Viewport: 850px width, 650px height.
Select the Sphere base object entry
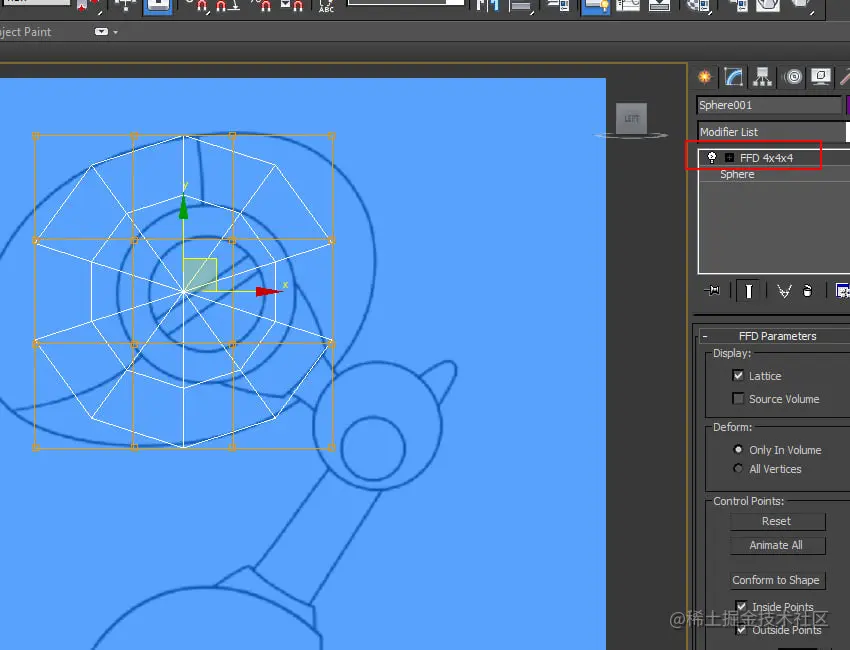click(737, 174)
